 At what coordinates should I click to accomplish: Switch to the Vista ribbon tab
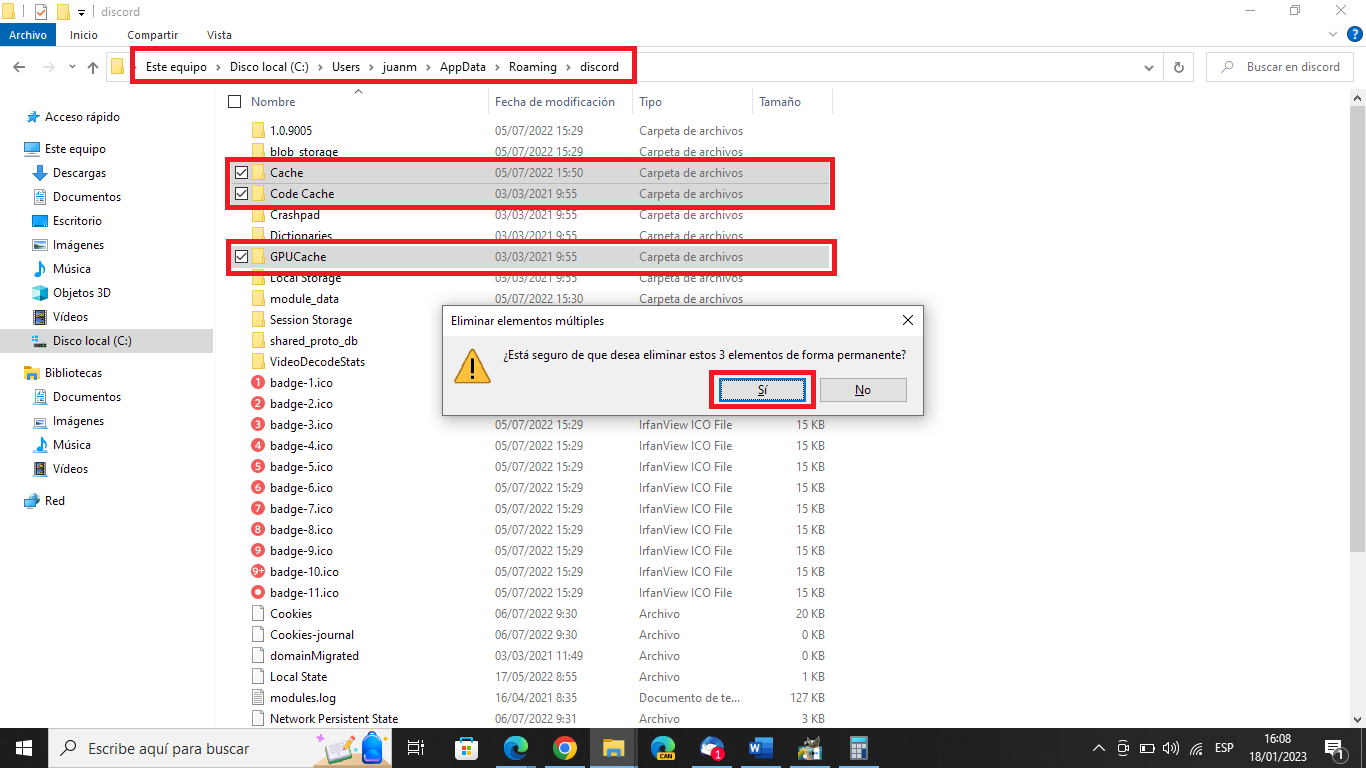(x=219, y=35)
